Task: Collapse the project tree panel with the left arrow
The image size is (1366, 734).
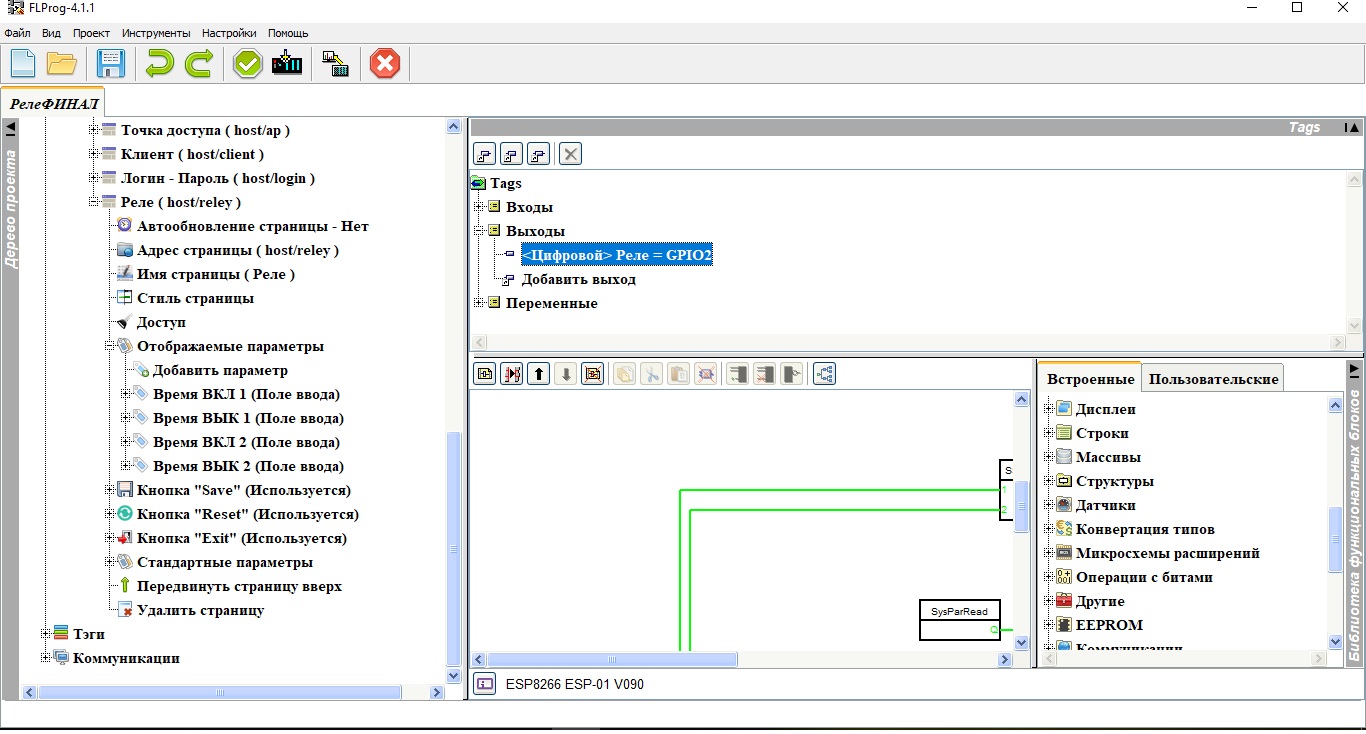Action: click(10, 128)
